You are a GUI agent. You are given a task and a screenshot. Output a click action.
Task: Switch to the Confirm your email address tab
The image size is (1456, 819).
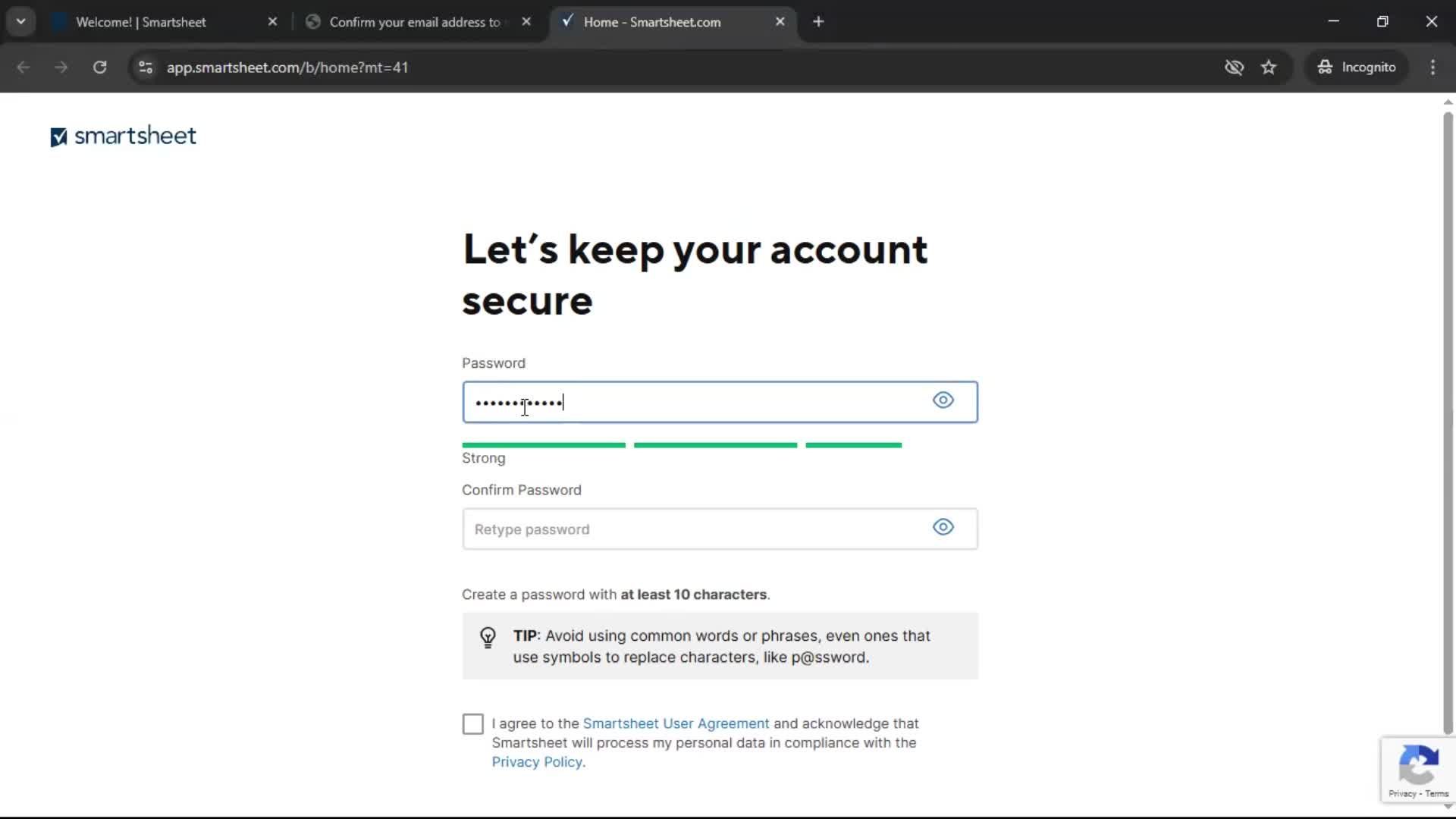tap(413, 22)
